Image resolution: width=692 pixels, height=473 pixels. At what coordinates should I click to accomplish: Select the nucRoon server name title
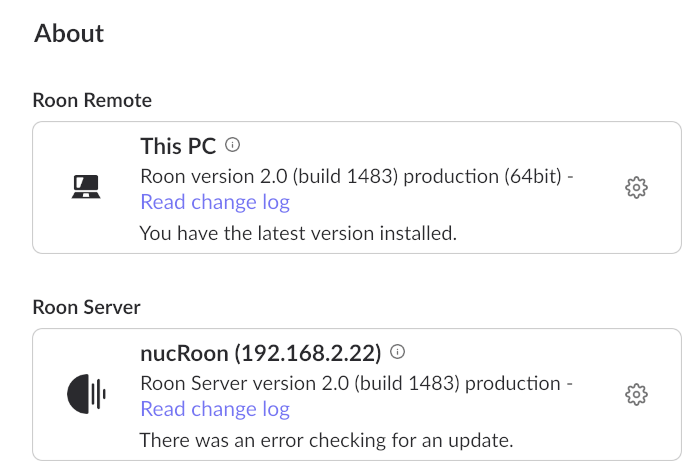tap(261, 353)
